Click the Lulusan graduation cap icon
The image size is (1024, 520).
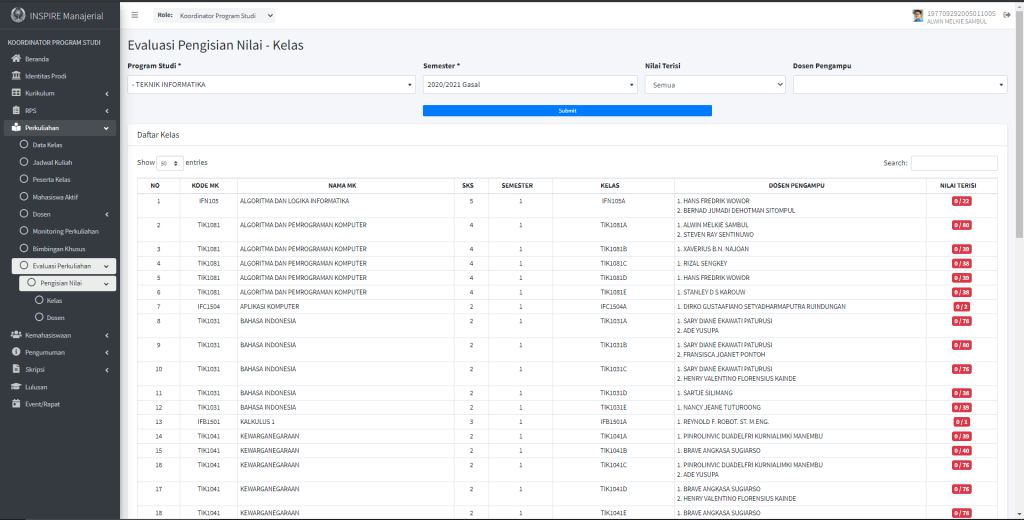(x=16, y=386)
